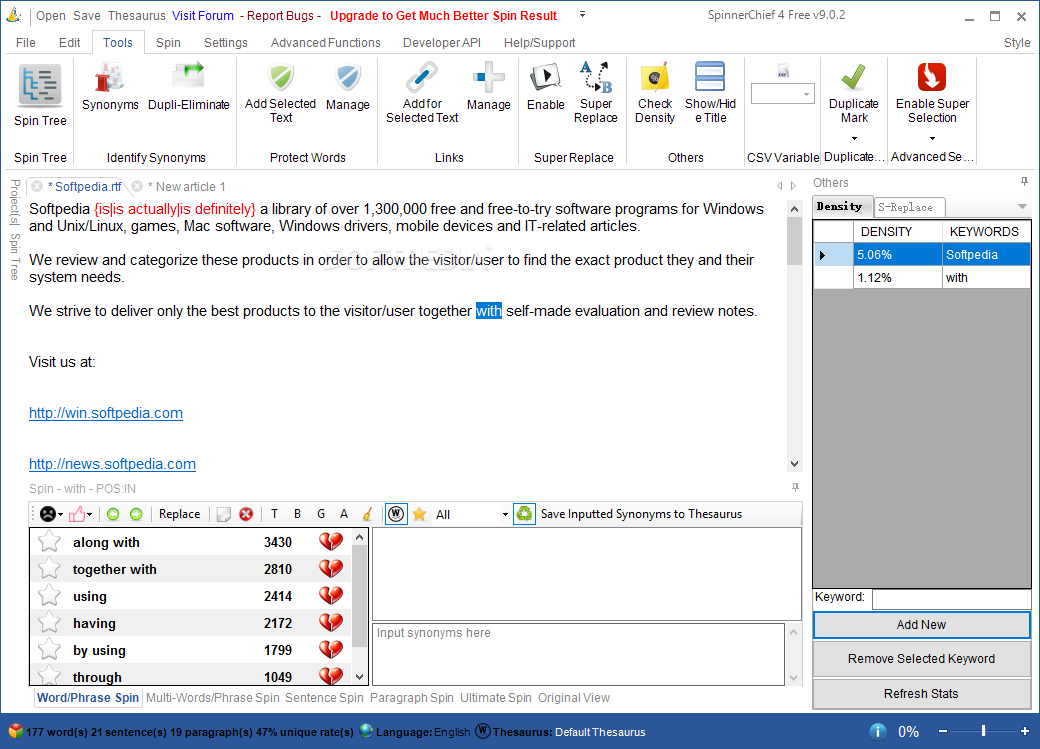Click the zoom out minus button
Viewport: 1040px width, 749px height.
click(942, 731)
